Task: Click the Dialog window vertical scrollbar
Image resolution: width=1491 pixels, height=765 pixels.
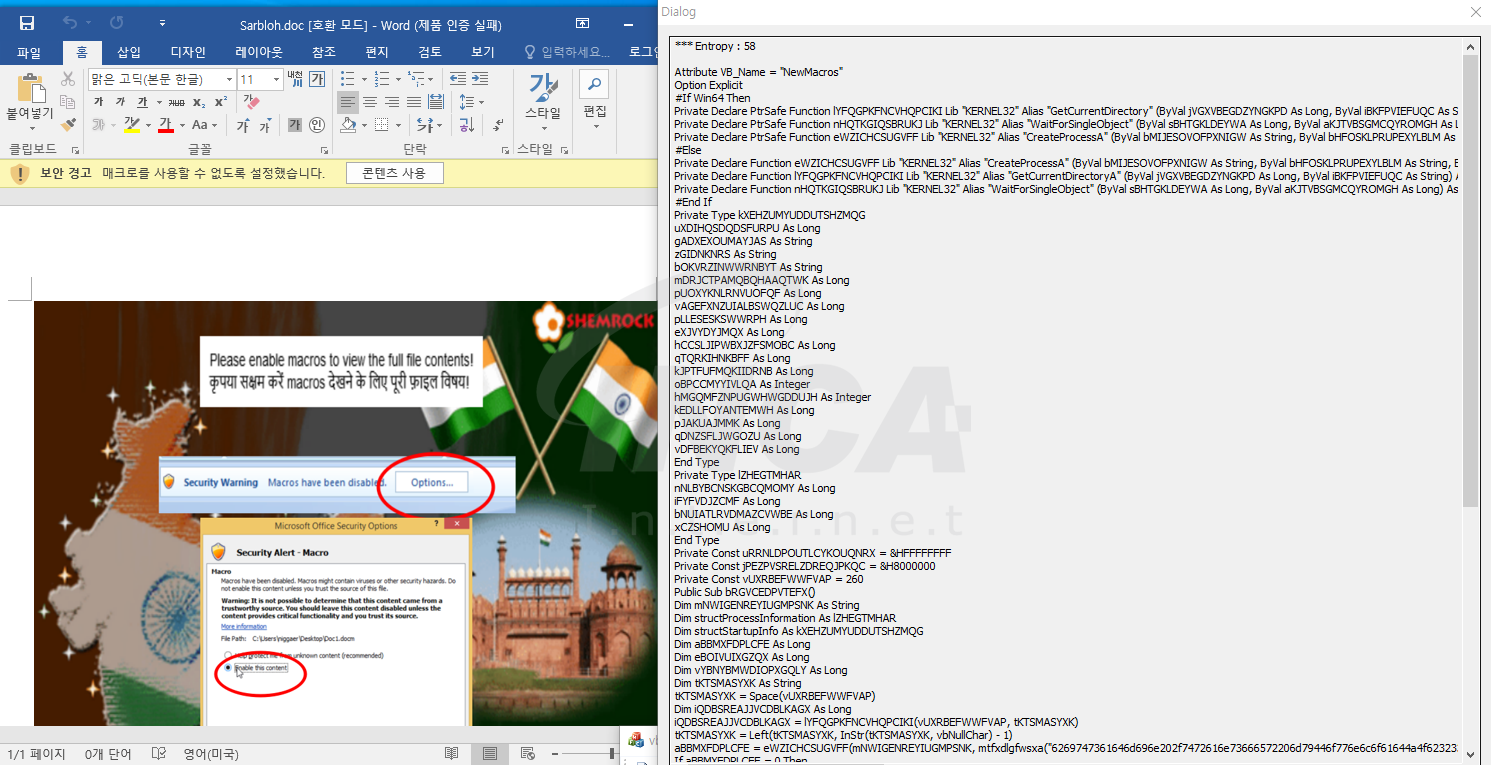Action: click(1470, 402)
